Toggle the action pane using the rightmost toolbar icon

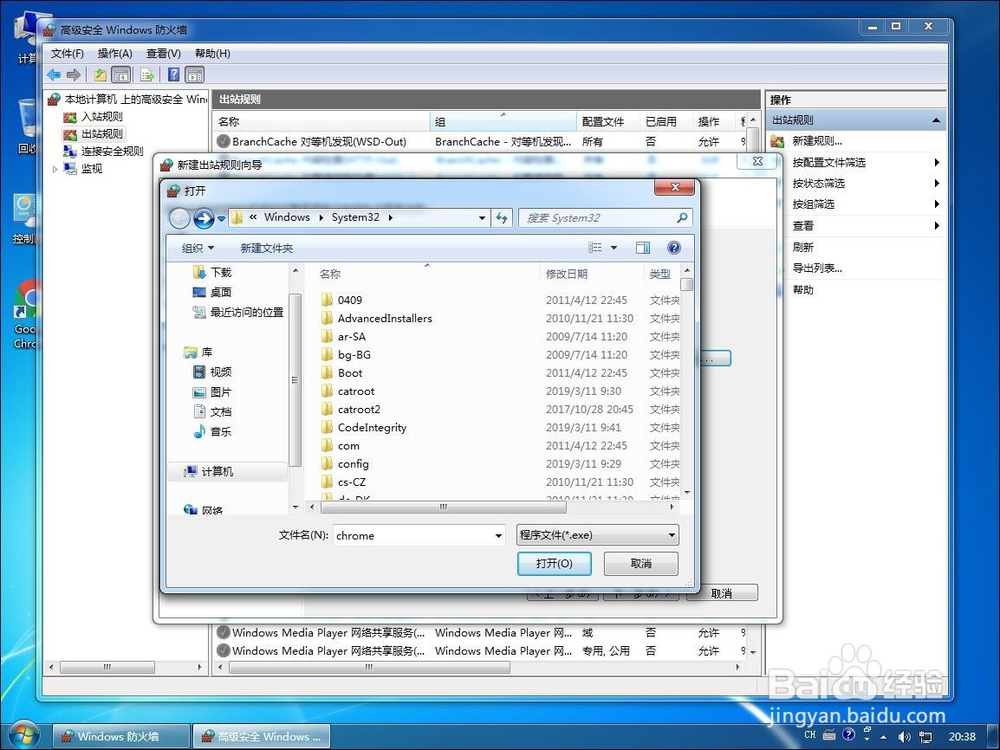(x=195, y=74)
